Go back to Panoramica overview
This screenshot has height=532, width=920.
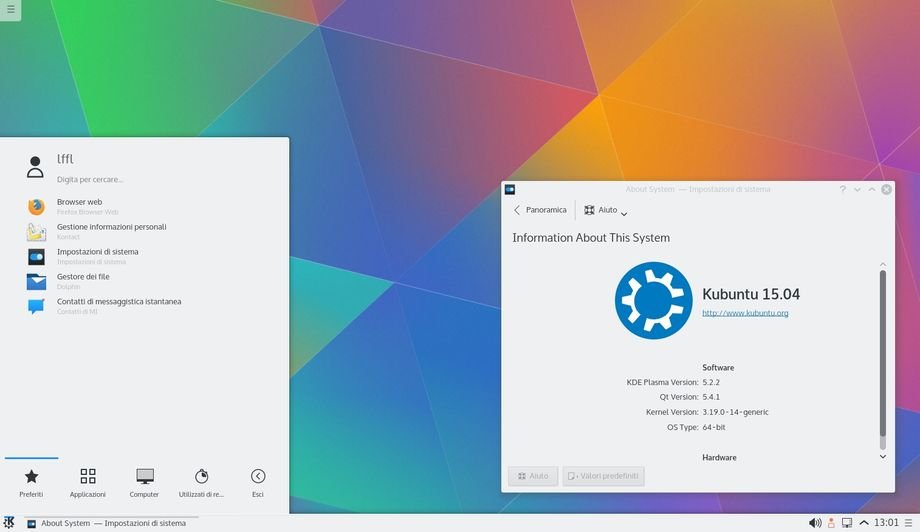click(x=539, y=210)
